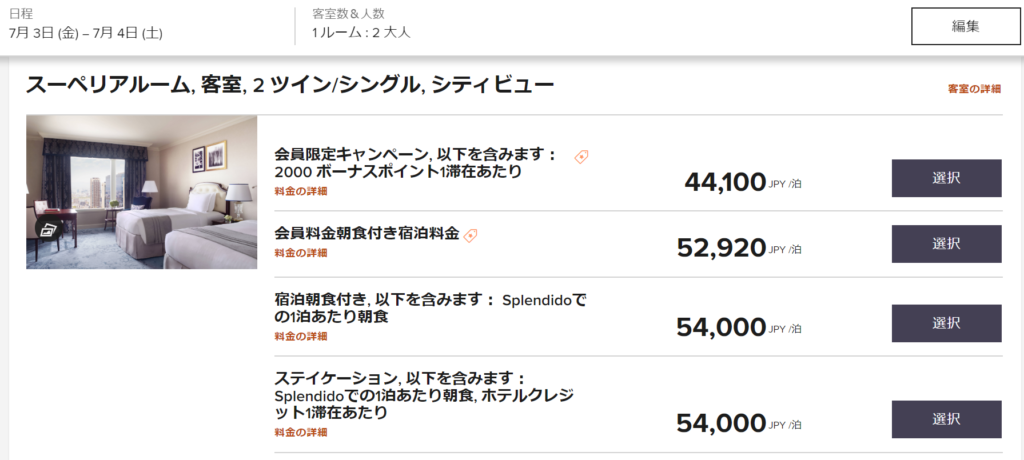The image size is (1024, 460).
Task: Click the tag icon beside 会員限定キャンペーン
Action: 581,156
